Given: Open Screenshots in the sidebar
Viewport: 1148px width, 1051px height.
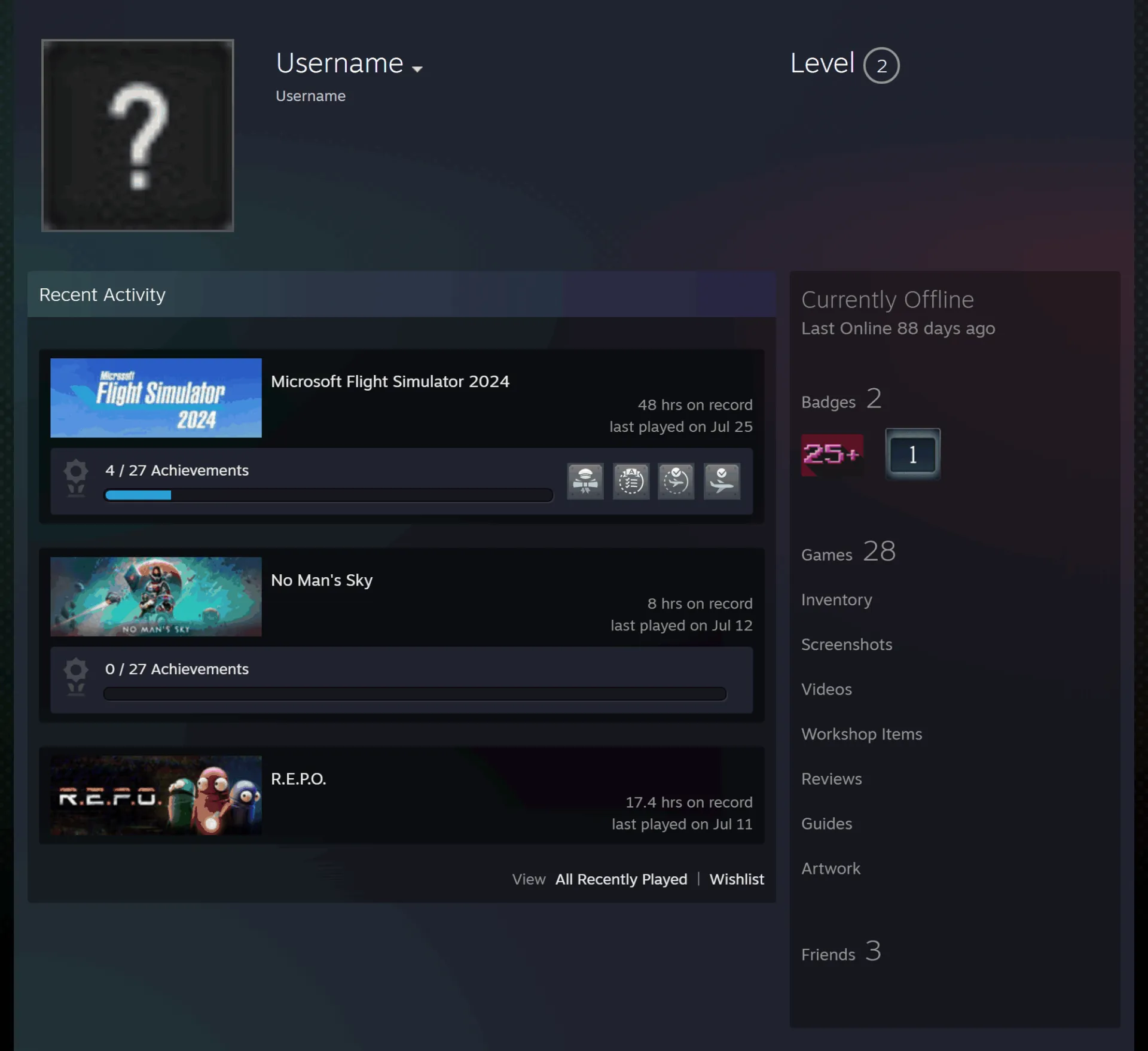Looking at the screenshot, I should click(x=847, y=644).
